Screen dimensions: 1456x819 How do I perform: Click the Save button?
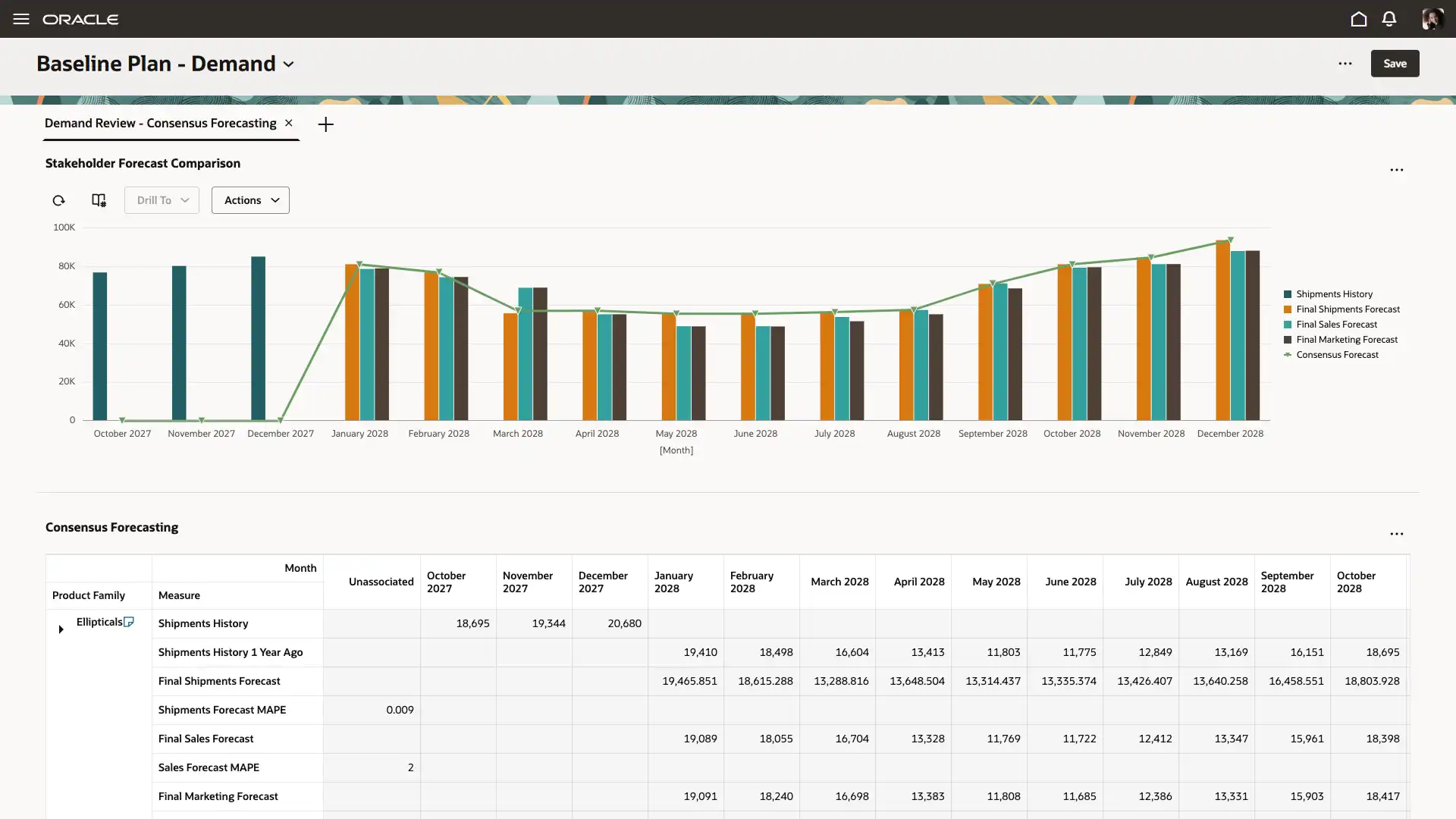click(1395, 64)
